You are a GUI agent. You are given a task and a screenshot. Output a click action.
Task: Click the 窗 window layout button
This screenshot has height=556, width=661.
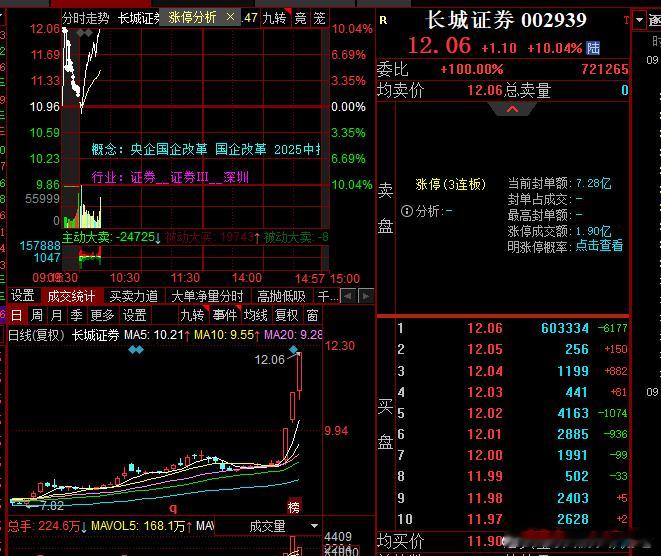312,315
